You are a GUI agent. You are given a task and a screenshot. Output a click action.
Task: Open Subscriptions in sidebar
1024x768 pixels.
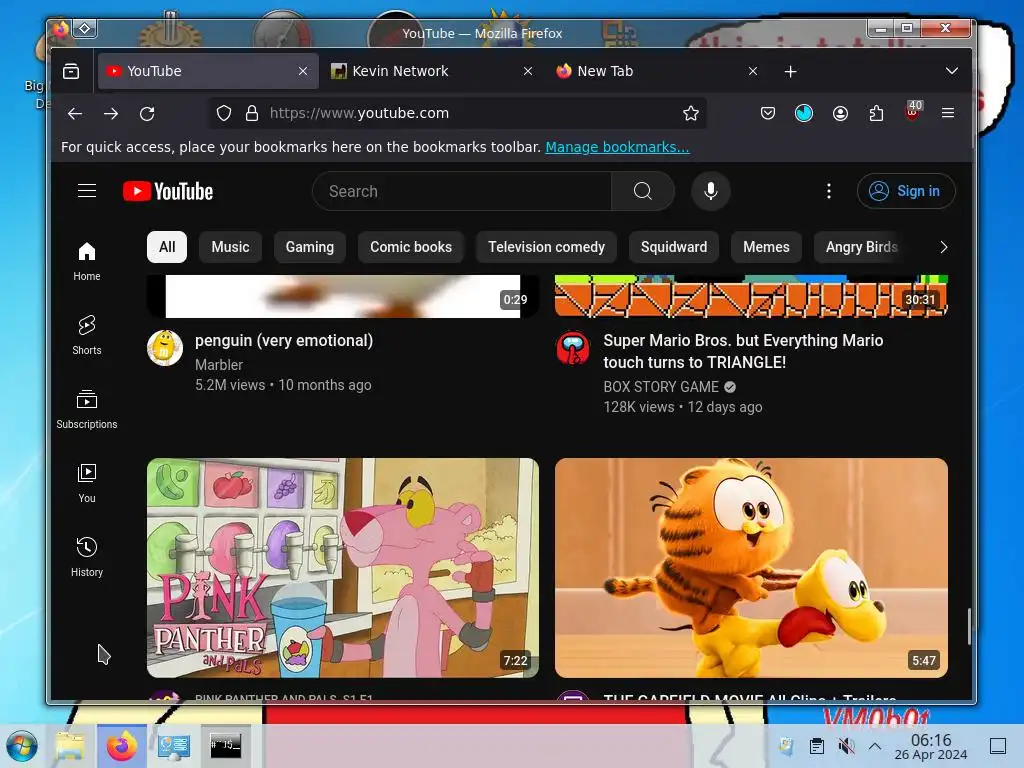pyautogui.click(x=87, y=409)
